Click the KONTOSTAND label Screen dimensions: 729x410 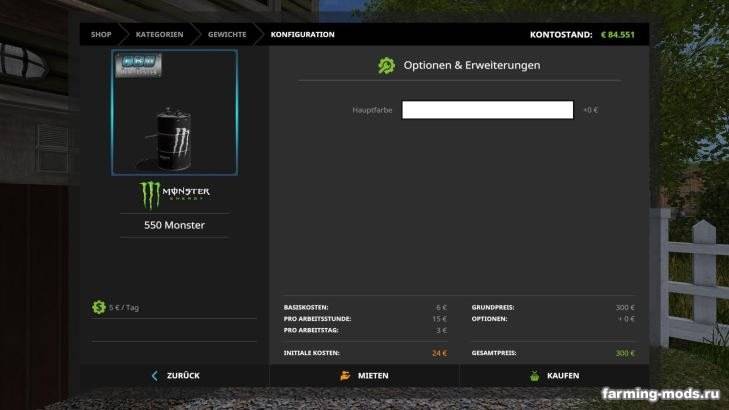(x=561, y=34)
